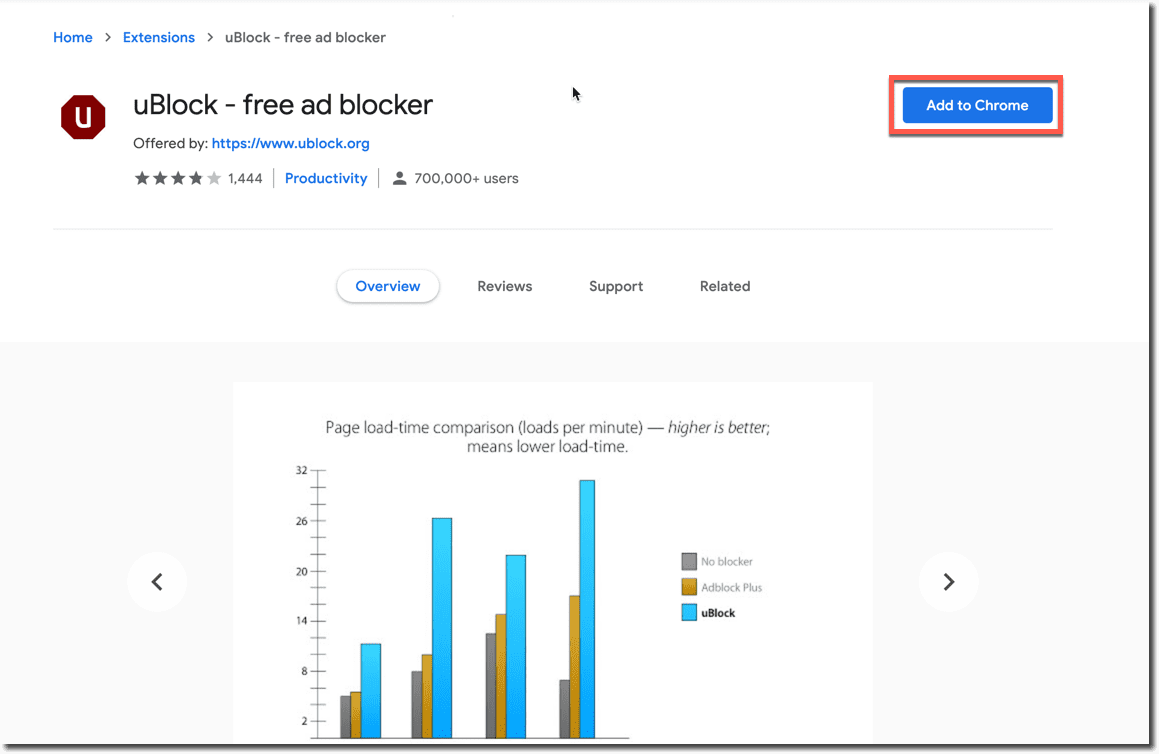Click the previous screenshot arrow
The height and width of the screenshot is (754, 1159).
pyautogui.click(x=157, y=581)
